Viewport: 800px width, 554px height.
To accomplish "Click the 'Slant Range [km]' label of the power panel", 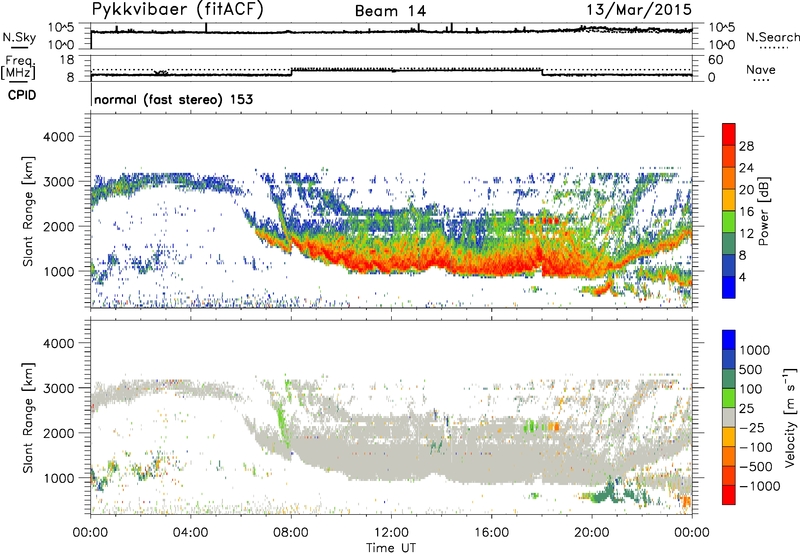I will [28, 211].
